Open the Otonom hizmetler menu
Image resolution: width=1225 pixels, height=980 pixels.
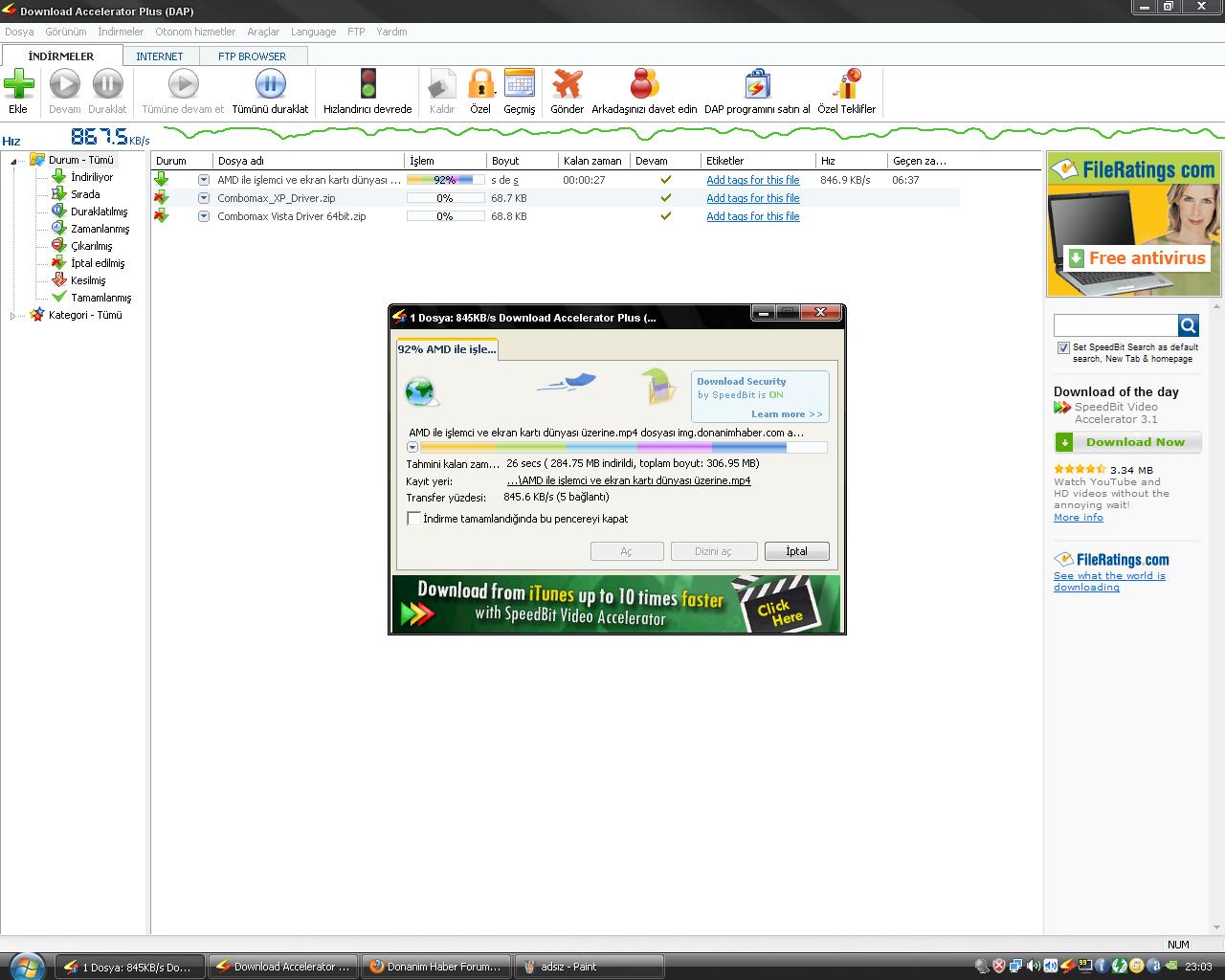195,32
